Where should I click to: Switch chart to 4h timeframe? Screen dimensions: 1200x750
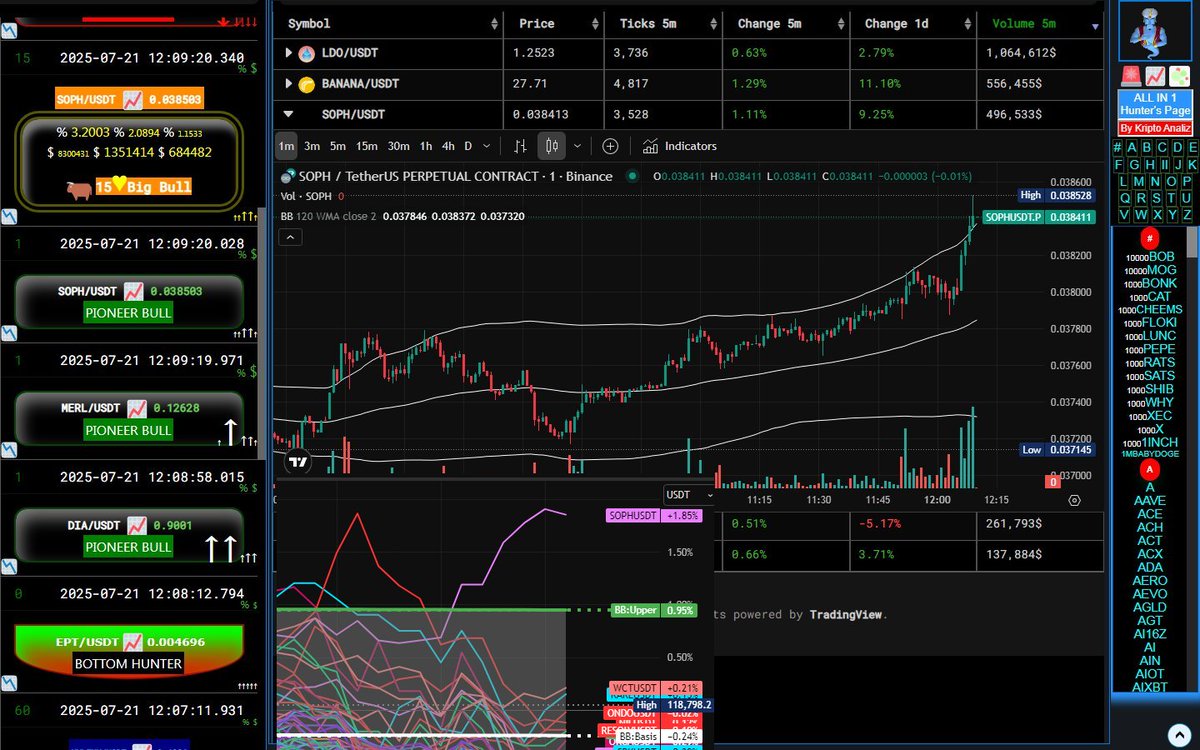pos(448,146)
